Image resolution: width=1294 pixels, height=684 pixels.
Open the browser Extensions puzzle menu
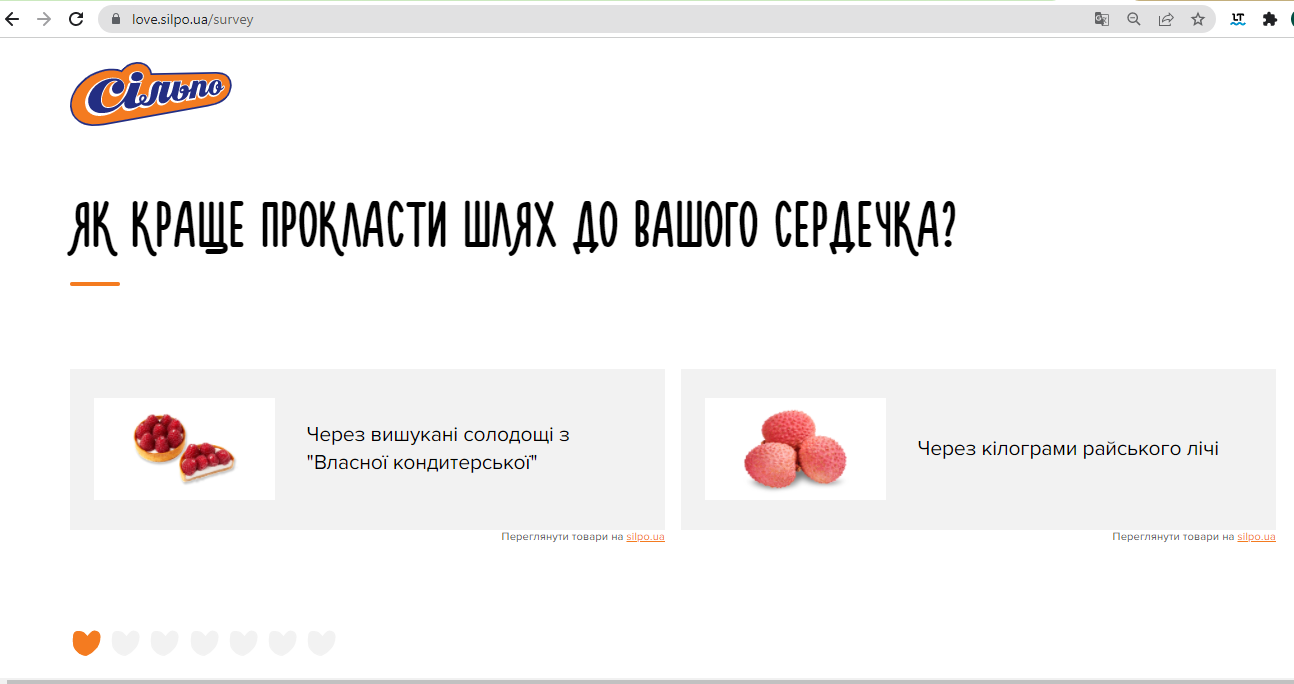[x=1269, y=19]
